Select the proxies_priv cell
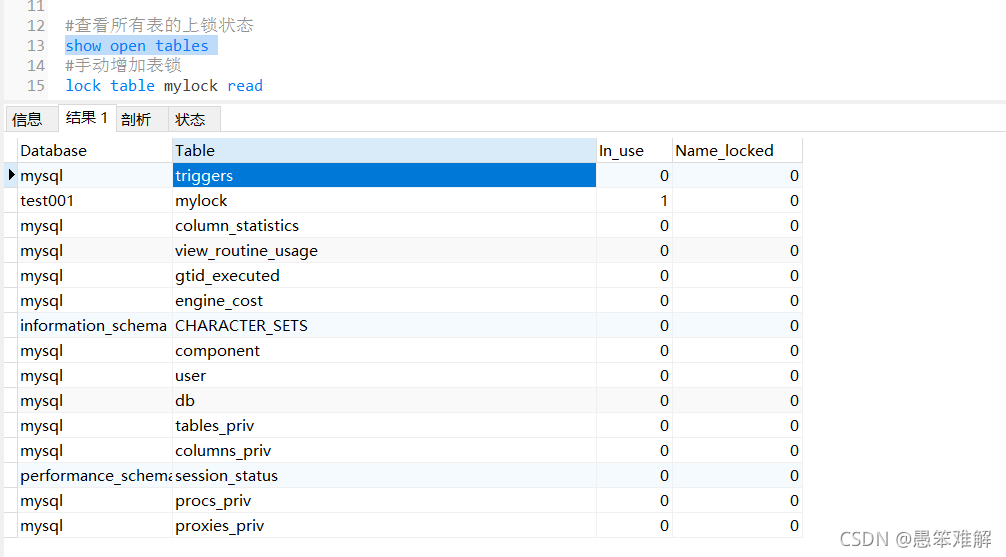The height and width of the screenshot is (557, 1006). (x=384, y=526)
